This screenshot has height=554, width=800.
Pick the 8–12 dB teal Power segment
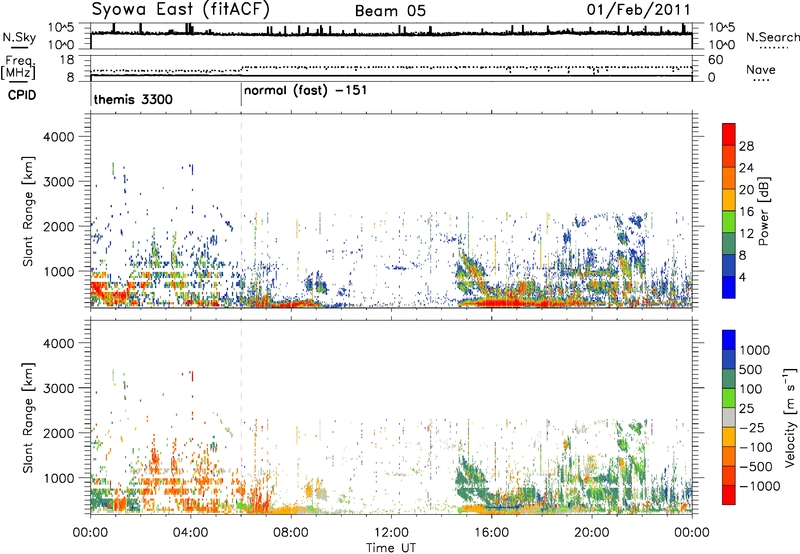(729, 243)
